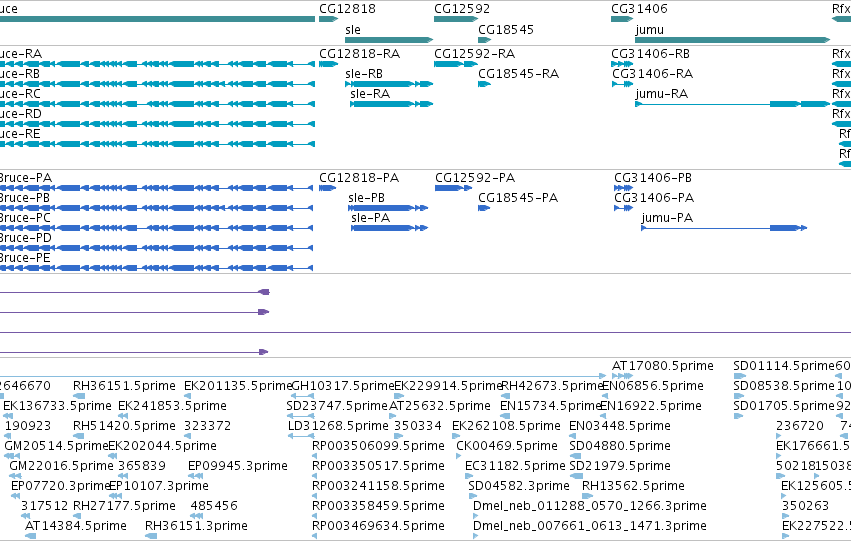Click the AT17080.5prime EST label
Image resolution: width=851 pixels, height=541 pixels.
point(663,366)
